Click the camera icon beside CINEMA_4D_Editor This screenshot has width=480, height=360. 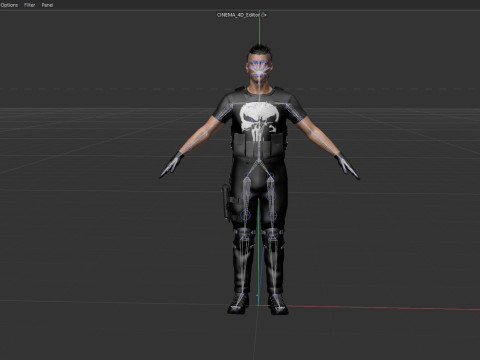pyautogui.click(x=264, y=15)
